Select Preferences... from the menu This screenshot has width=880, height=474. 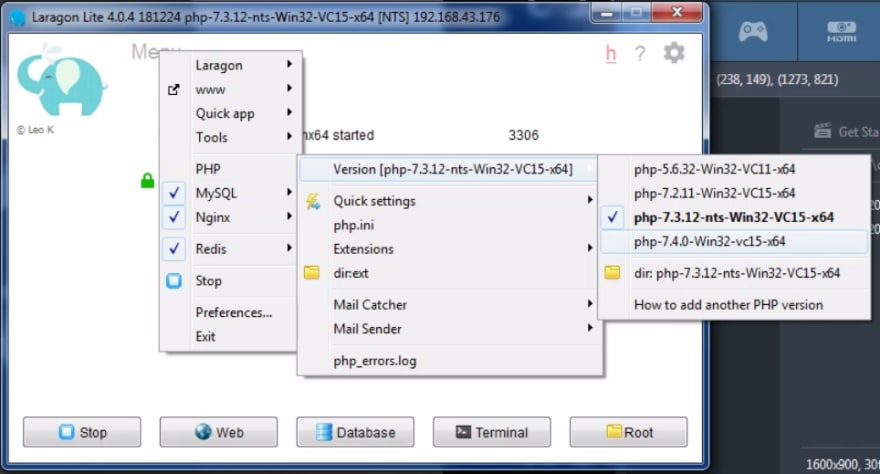[229, 312]
